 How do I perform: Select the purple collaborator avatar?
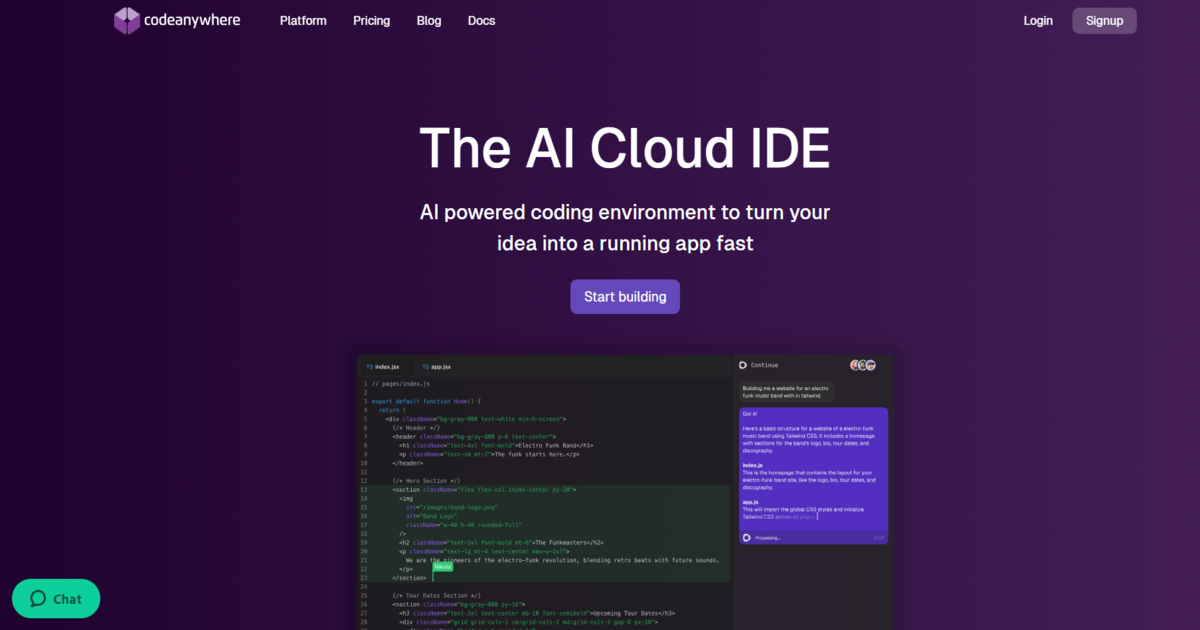870,364
